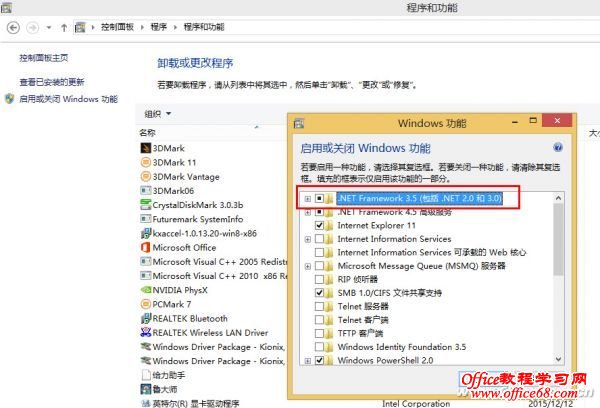This screenshot has width=600, height=408.
Task: Click the 鲁大师 program icon
Action: click(x=145, y=389)
